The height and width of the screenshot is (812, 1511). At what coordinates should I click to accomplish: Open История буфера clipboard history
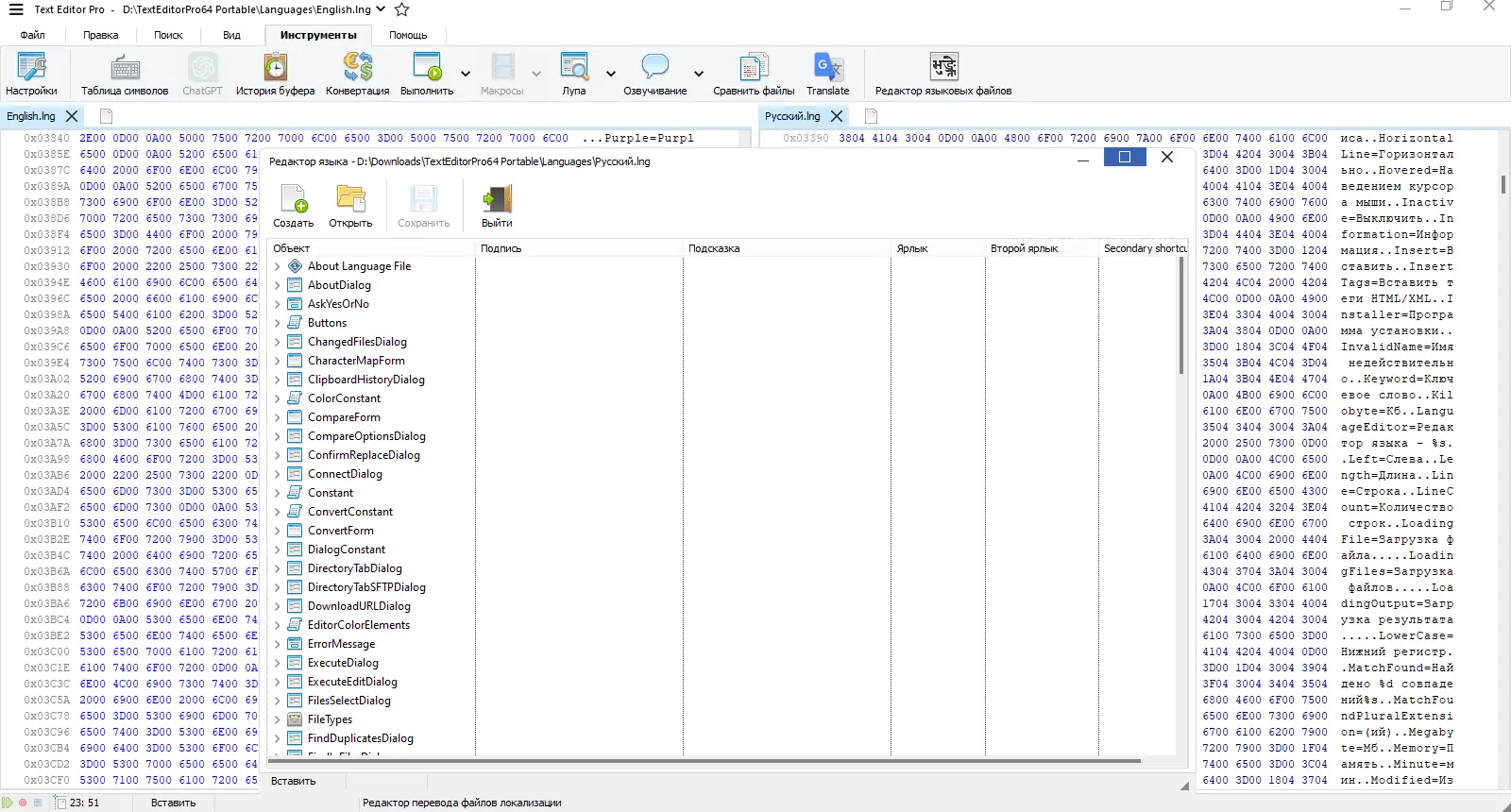(x=276, y=74)
